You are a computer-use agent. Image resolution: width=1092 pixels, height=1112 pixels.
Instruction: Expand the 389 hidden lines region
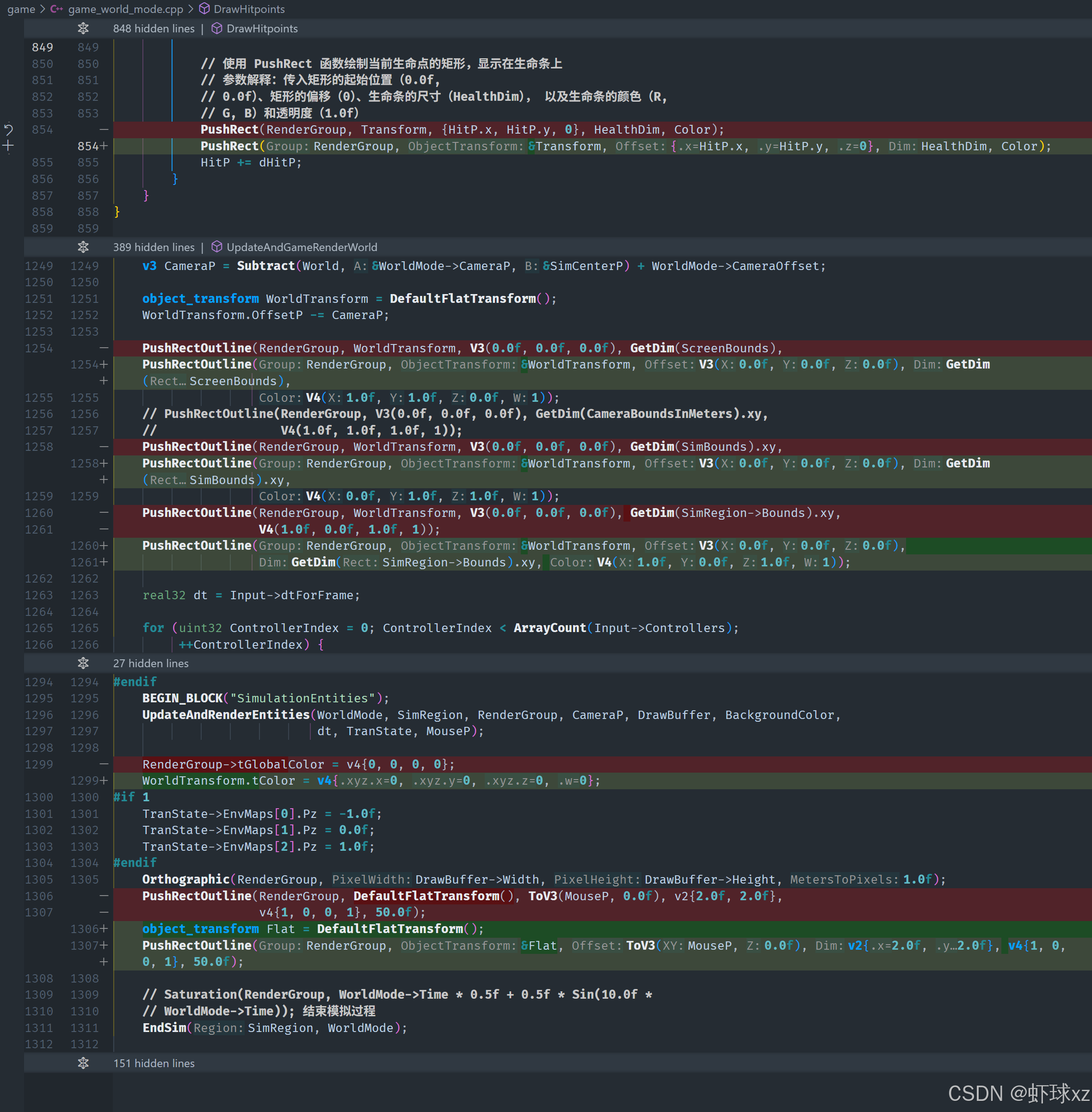coord(154,247)
